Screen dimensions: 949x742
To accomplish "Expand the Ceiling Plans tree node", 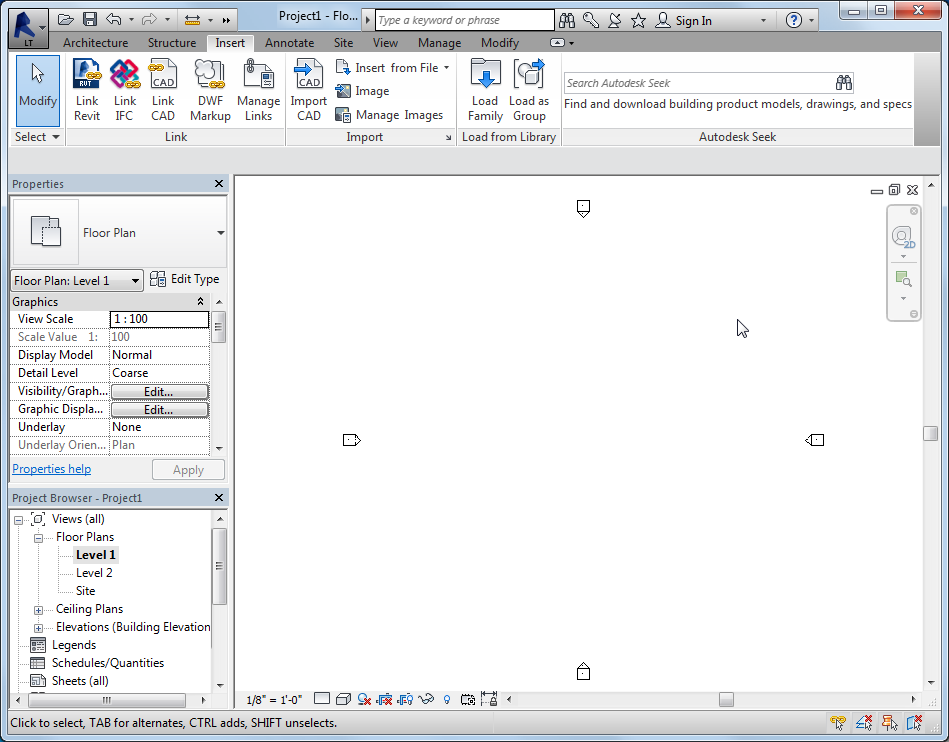I will [x=38, y=610].
